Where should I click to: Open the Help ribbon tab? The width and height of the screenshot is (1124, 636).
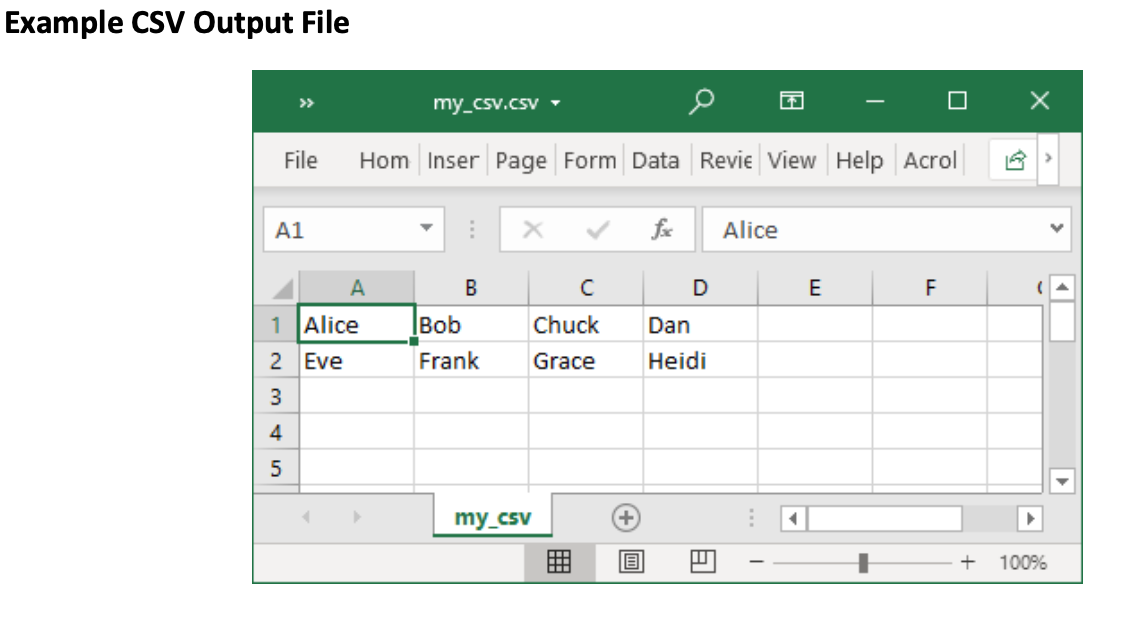tap(859, 161)
